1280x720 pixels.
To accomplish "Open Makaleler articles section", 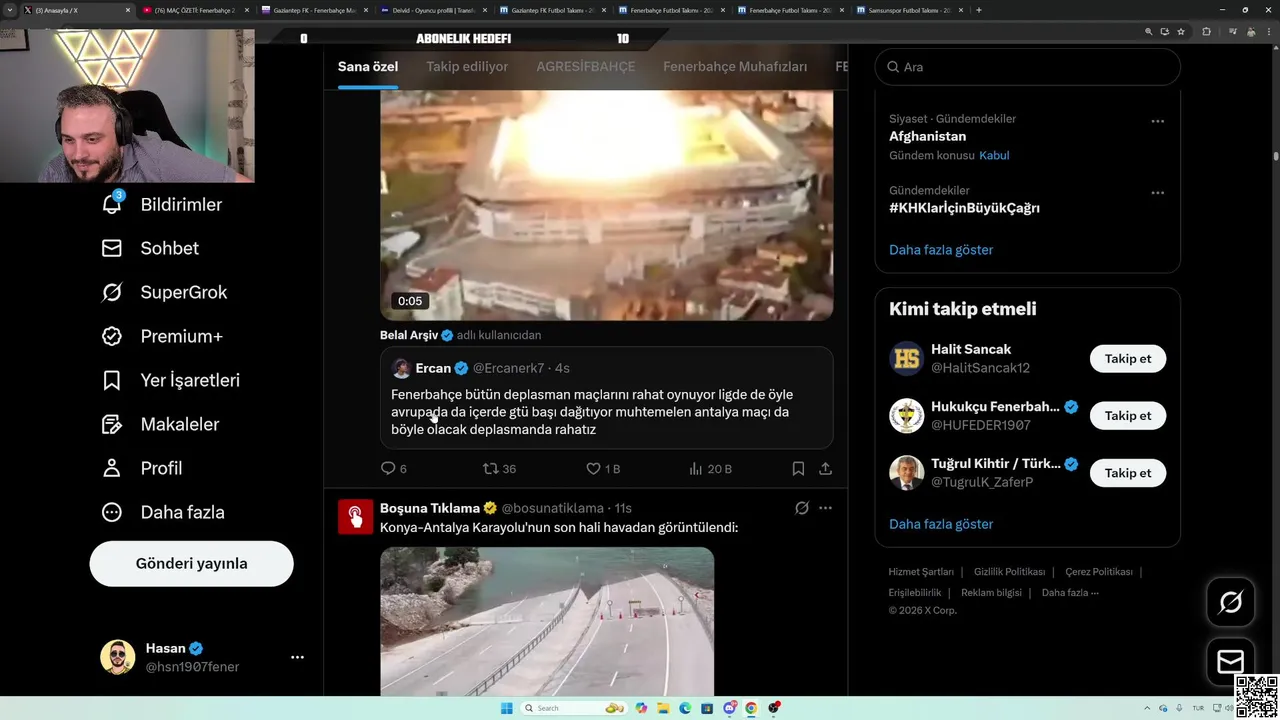I will click(x=160, y=424).
